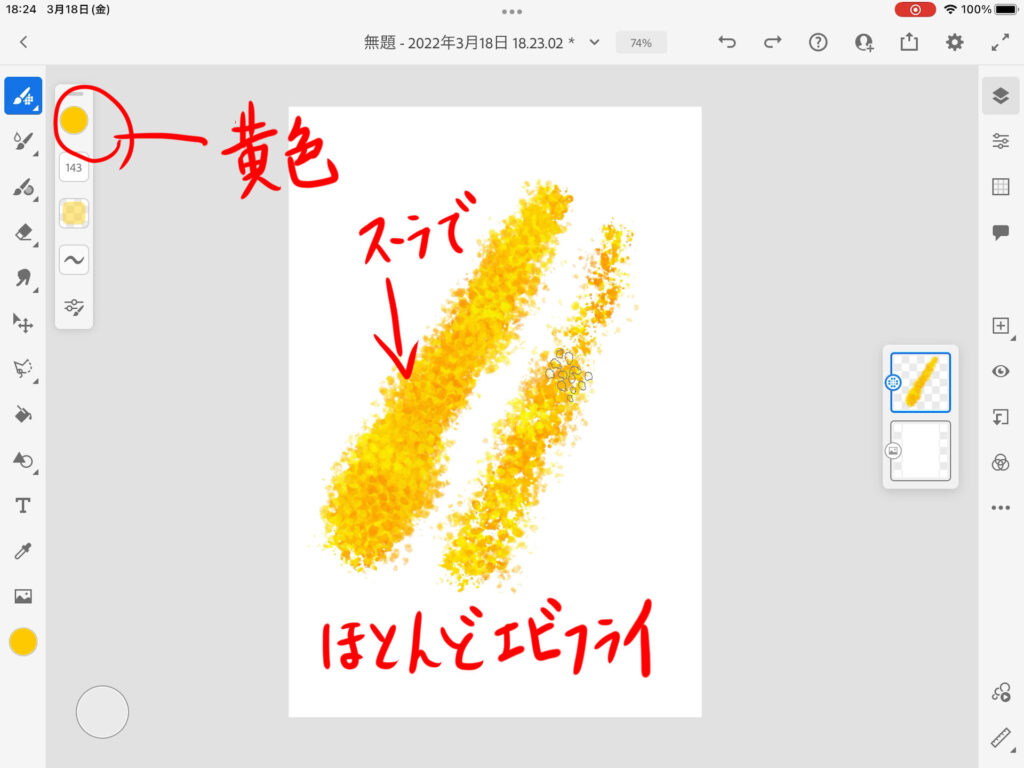Add a new layer
Image resolution: width=1024 pixels, height=768 pixels.
[x=1000, y=326]
